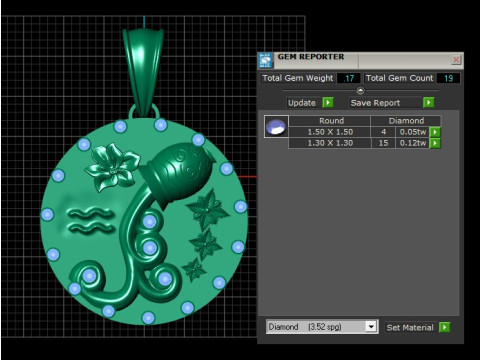The height and width of the screenshot is (360, 480).
Task: Click the GEM REPORTER title bar
Action: (x=360, y=60)
